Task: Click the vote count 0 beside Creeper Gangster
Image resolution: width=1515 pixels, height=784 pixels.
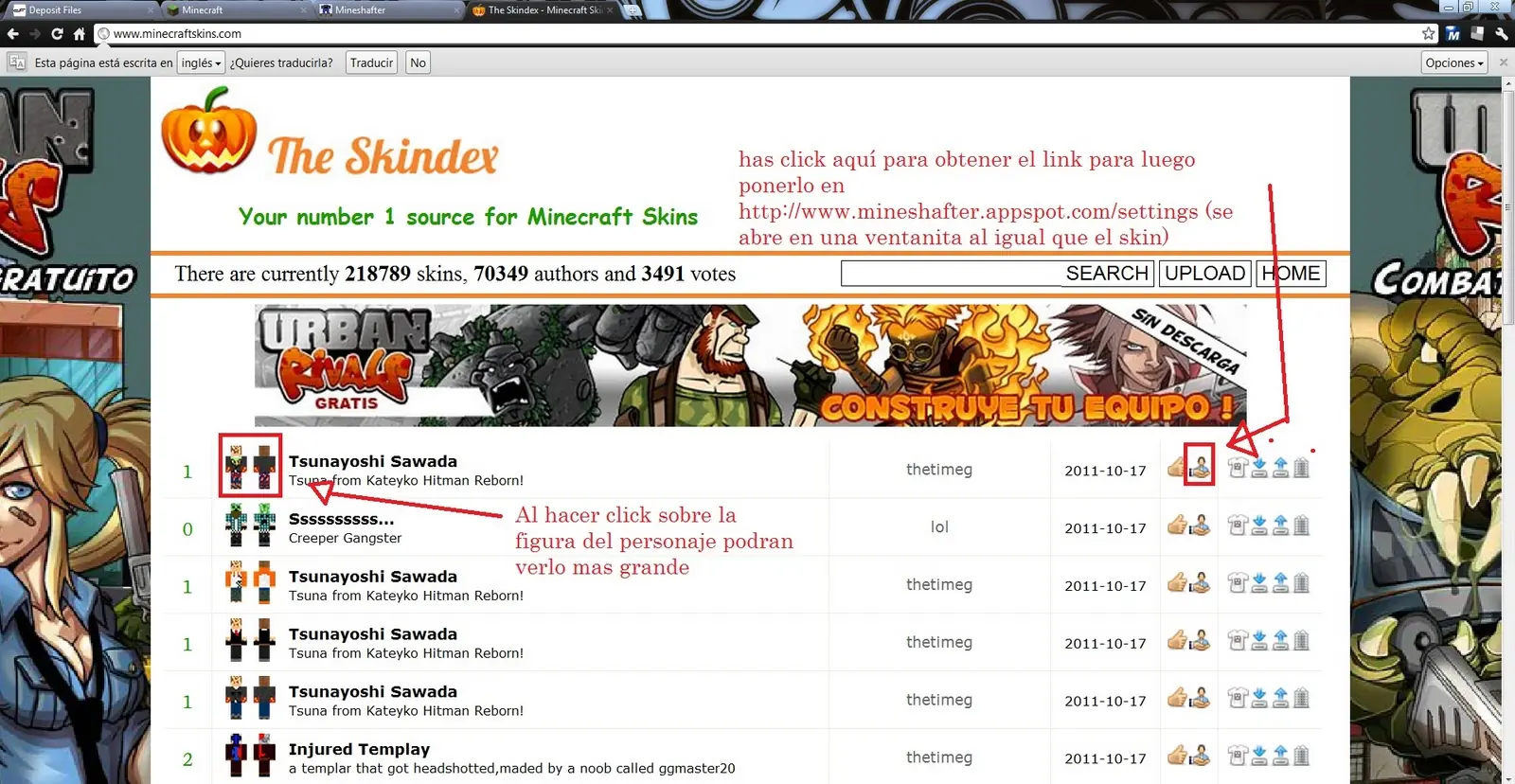Action: (x=187, y=529)
